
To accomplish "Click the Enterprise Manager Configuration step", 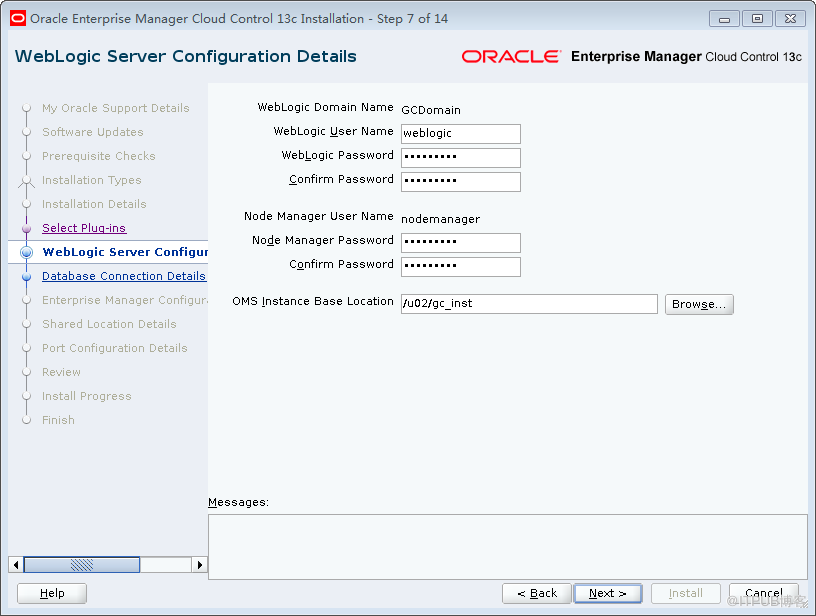I will coord(125,300).
